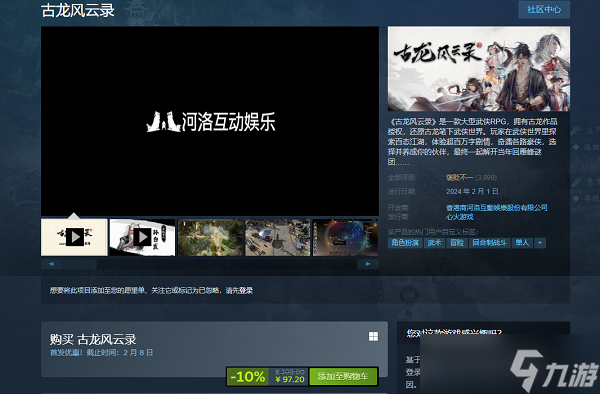Viewport: 600px width, 394px height.
Task: Open publisher link 心火游戏
Action: [460, 217]
